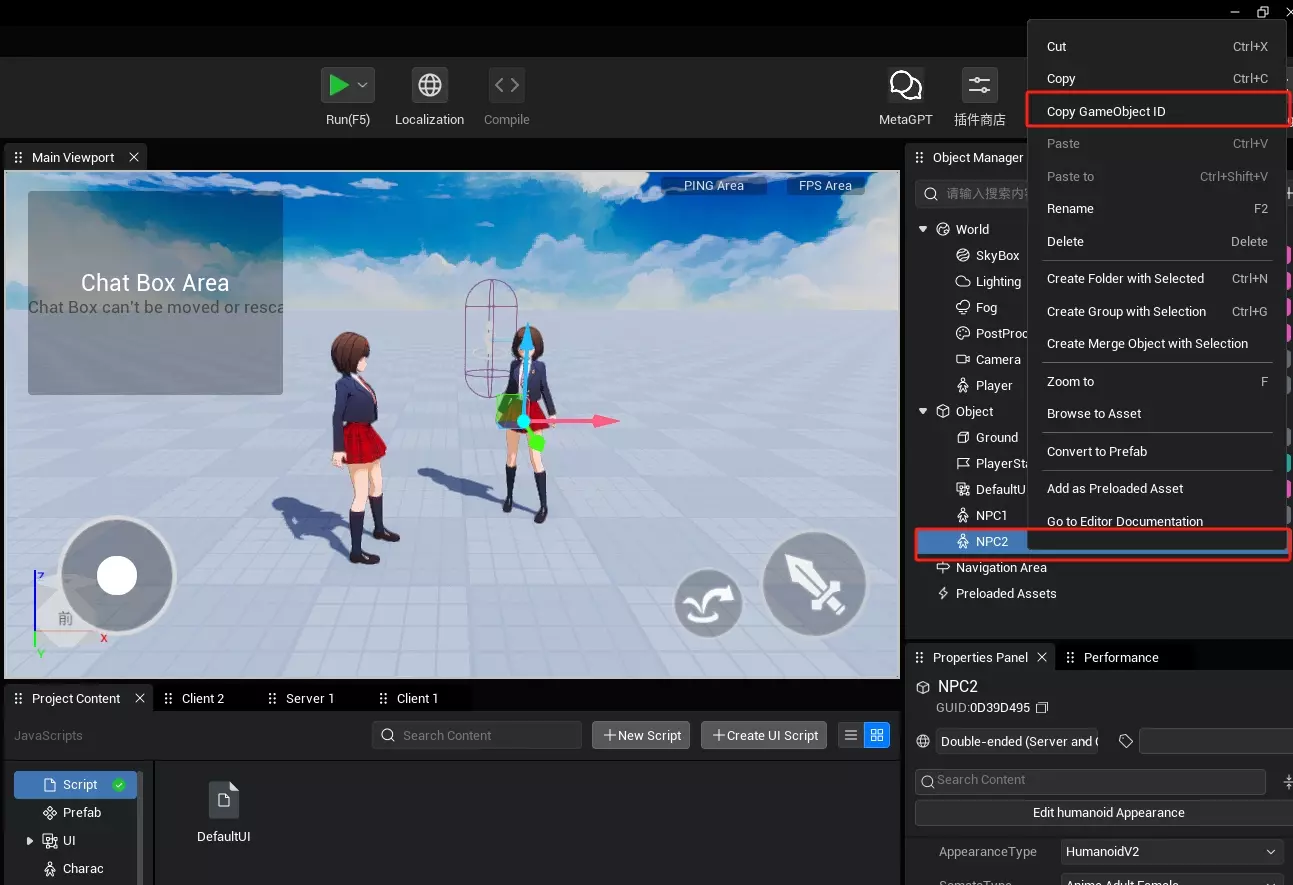Choose Convert to Prefab menu entry
The width and height of the screenshot is (1293, 885).
1157,451
